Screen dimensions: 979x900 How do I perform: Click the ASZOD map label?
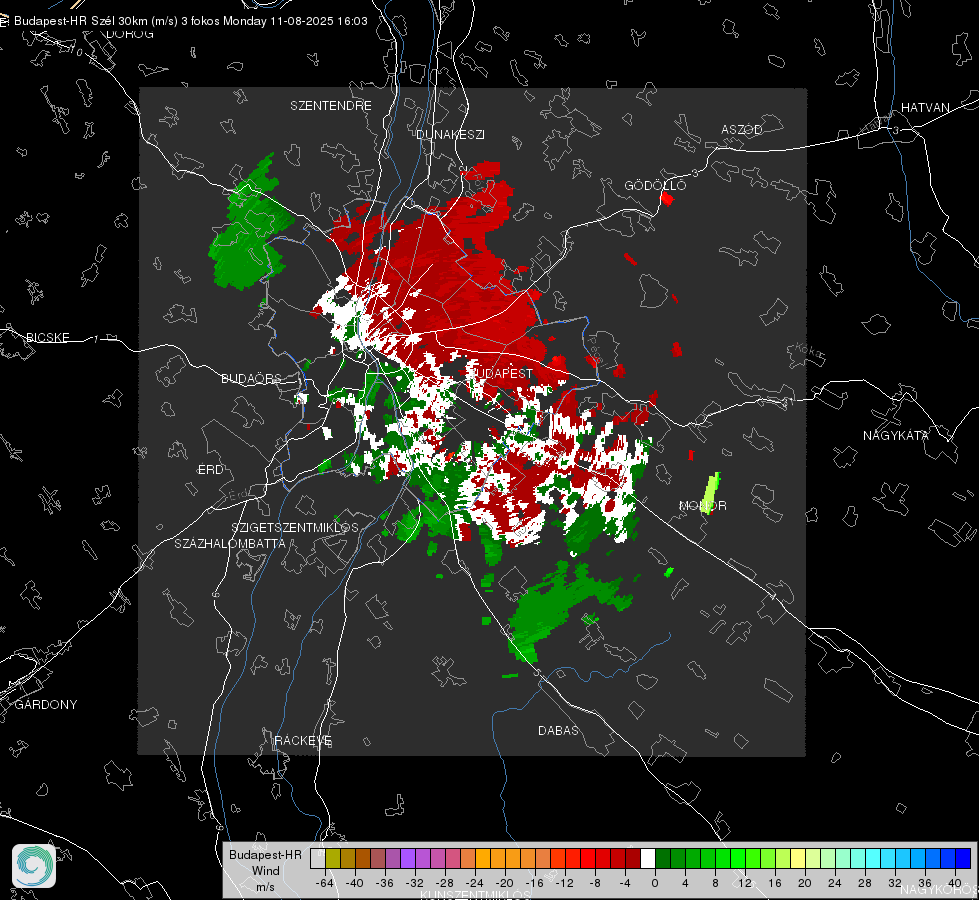tap(742, 130)
